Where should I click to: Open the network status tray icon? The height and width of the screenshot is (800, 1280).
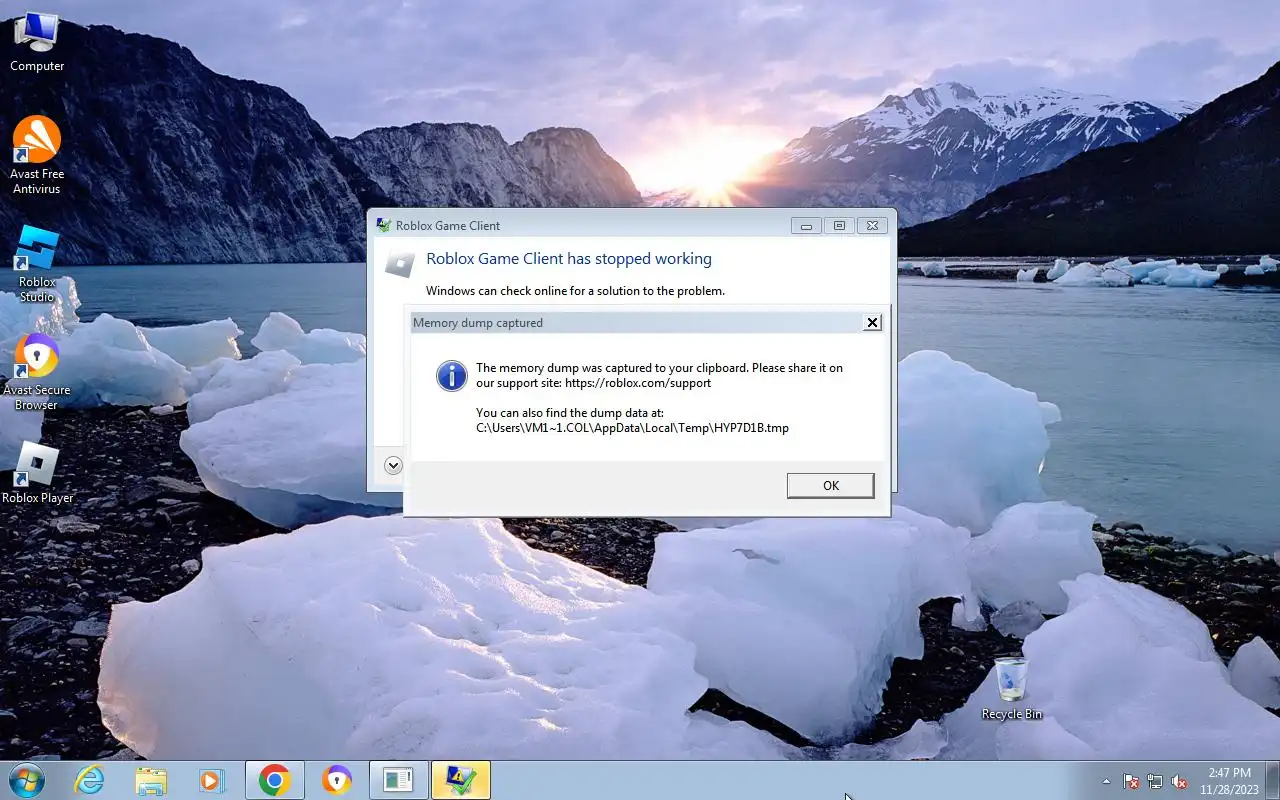(1155, 781)
